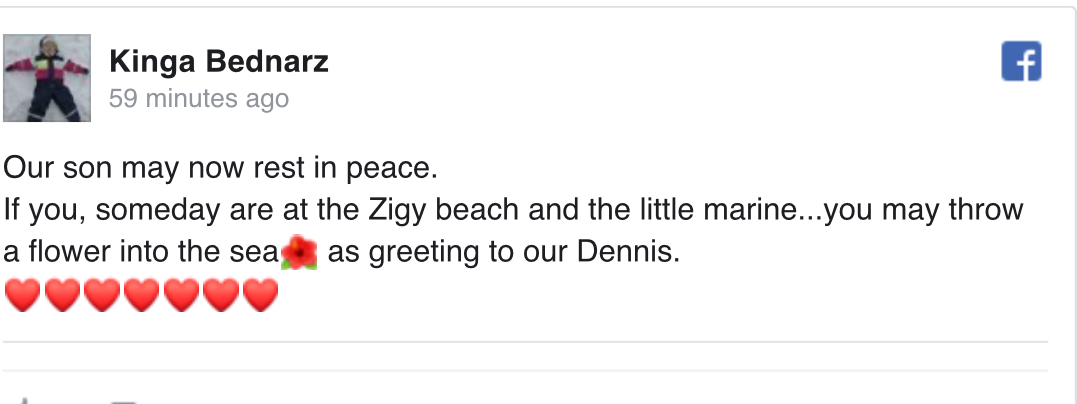Click the last red heart emoji
Screen dimensions: 1077x404
coord(259,295)
